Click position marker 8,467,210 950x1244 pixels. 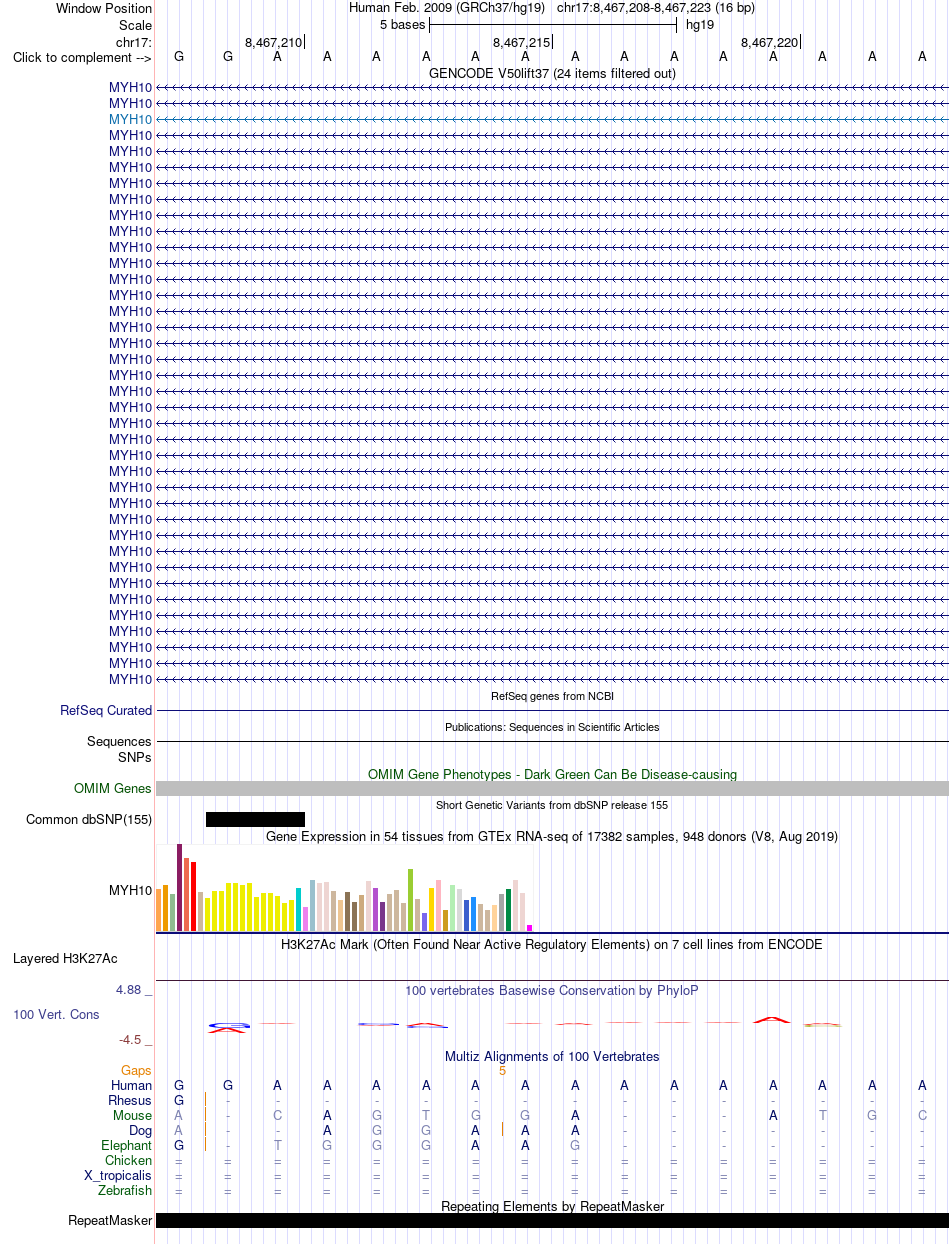[273, 42]
